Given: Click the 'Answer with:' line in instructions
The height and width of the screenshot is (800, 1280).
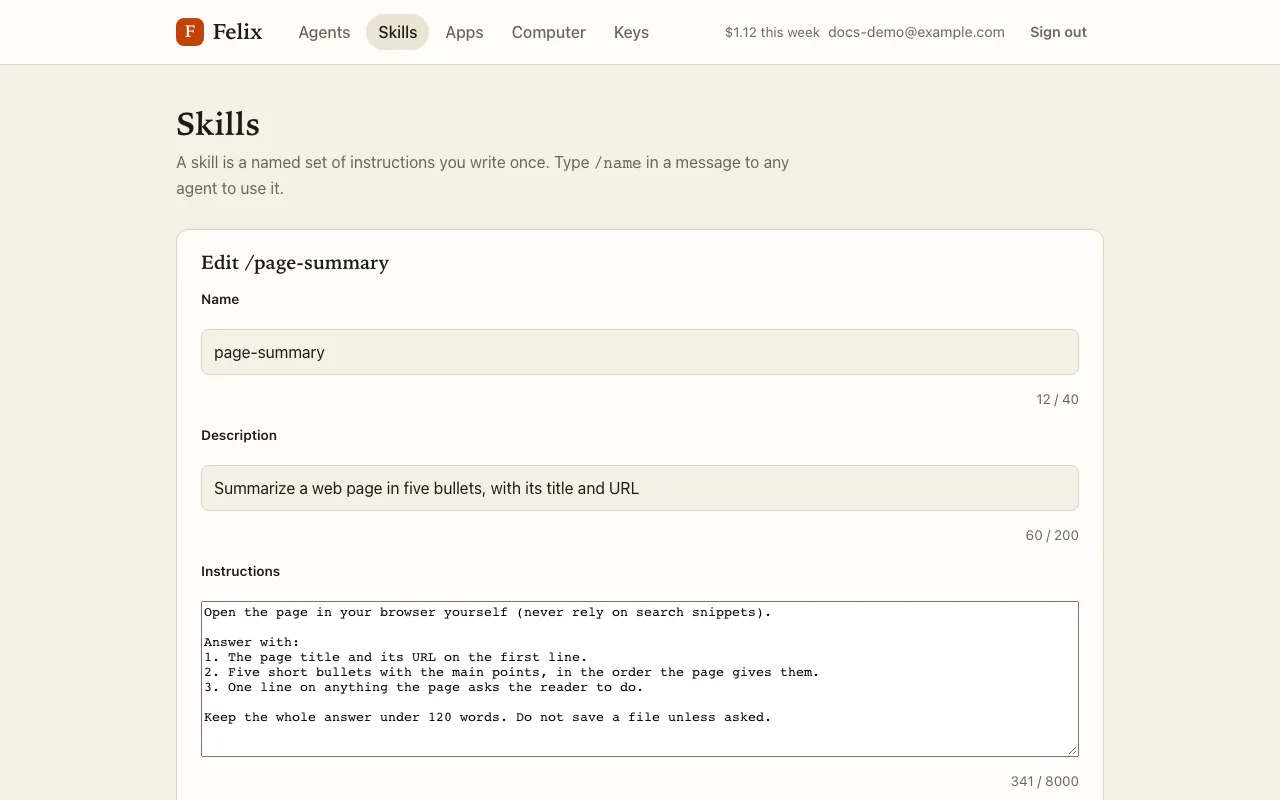Looking at the screenshot, I should tap(251, 642).
